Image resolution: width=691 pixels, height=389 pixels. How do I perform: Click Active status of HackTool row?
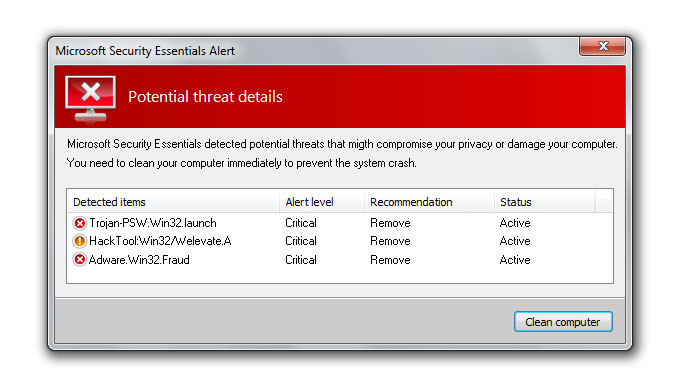(515, 241)
